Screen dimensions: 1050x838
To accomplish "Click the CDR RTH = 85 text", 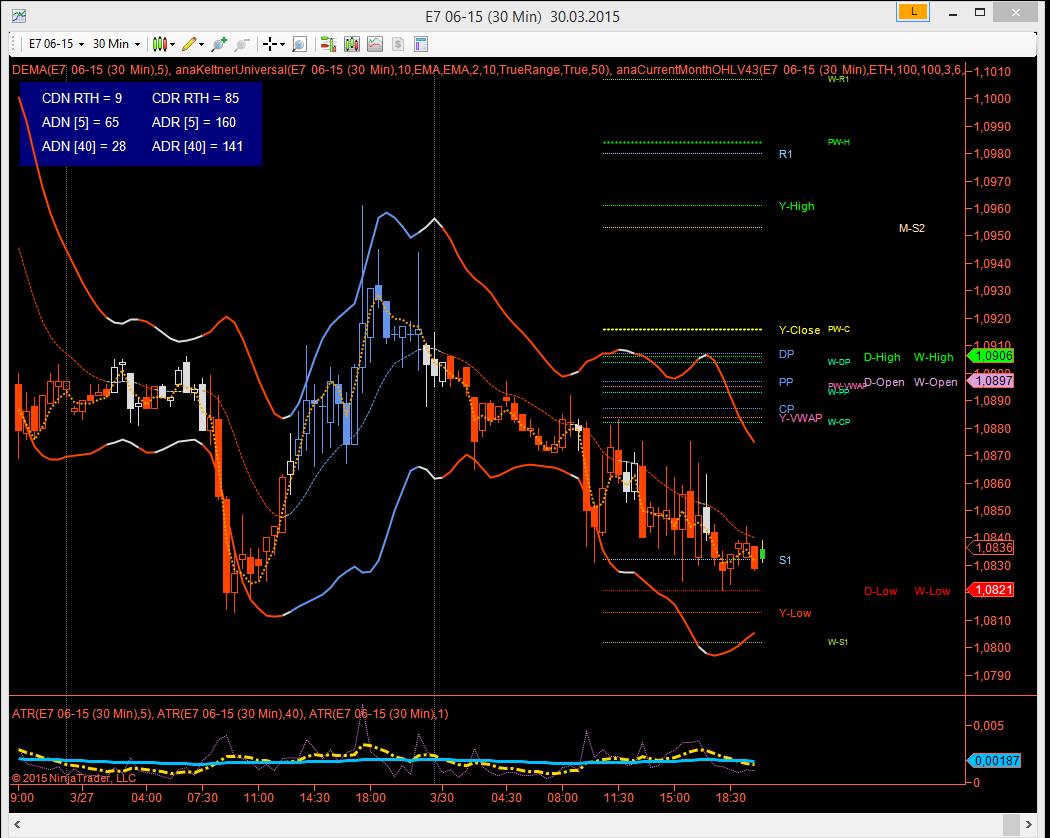I will (x=195, y=98).
